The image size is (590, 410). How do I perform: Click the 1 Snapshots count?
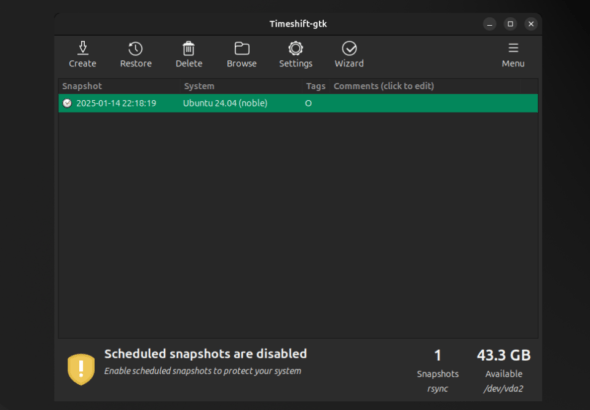click(x=438, y=355)
